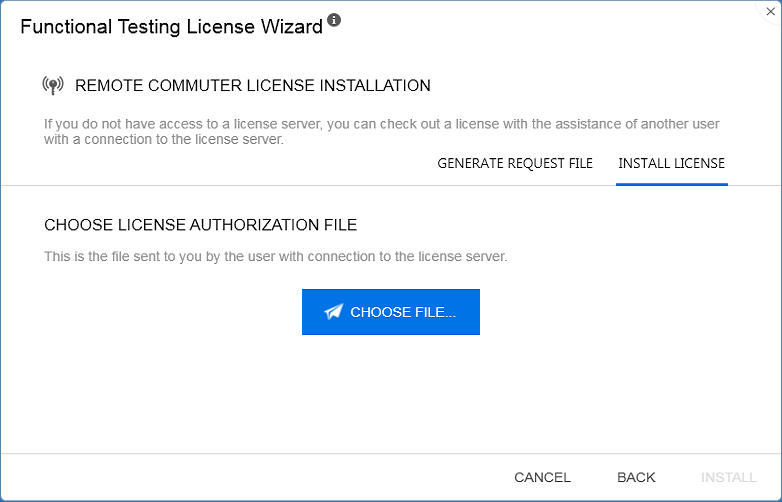Switch to the Generate Request File tab

pyautogui.click(x=515, y=163)
